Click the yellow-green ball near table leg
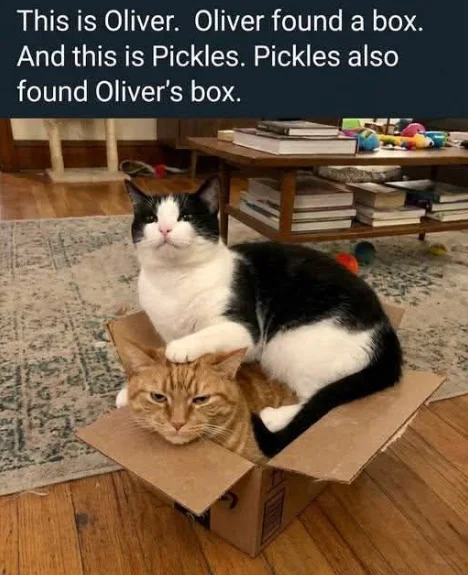This screenshot has width=468, height=575. pos(438,250)
